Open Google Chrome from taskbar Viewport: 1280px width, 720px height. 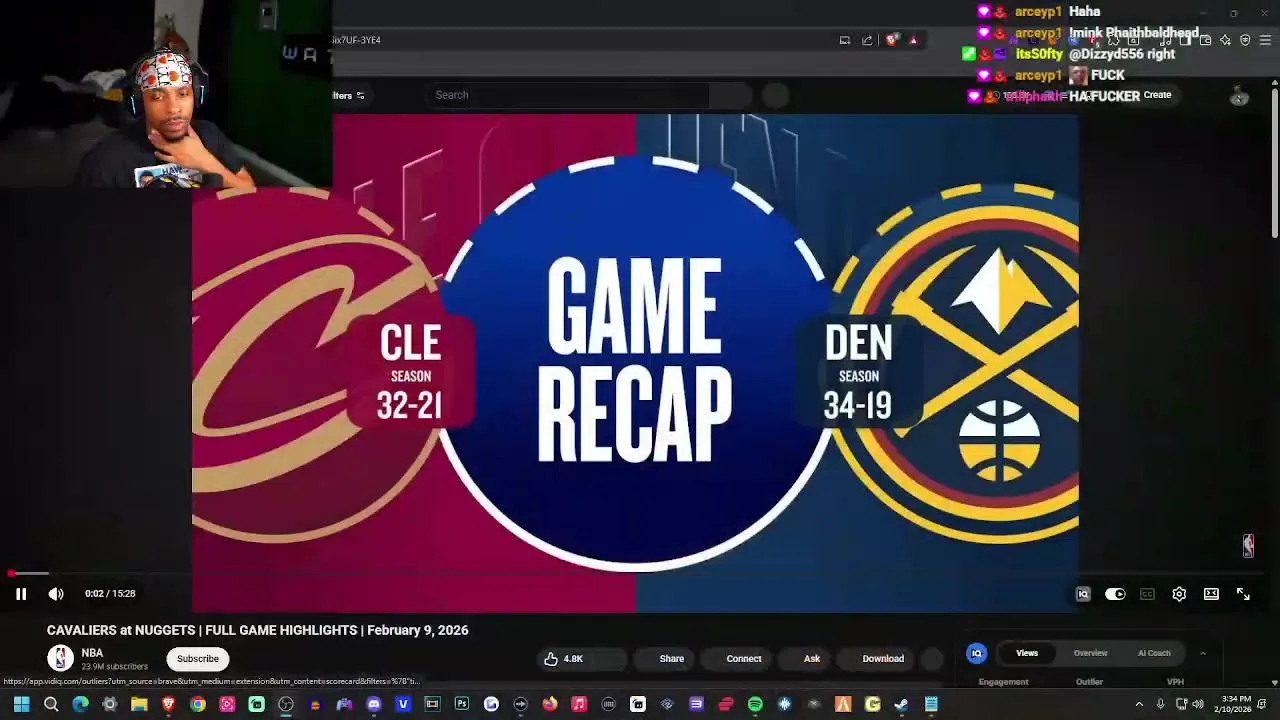tap(198, 704)
